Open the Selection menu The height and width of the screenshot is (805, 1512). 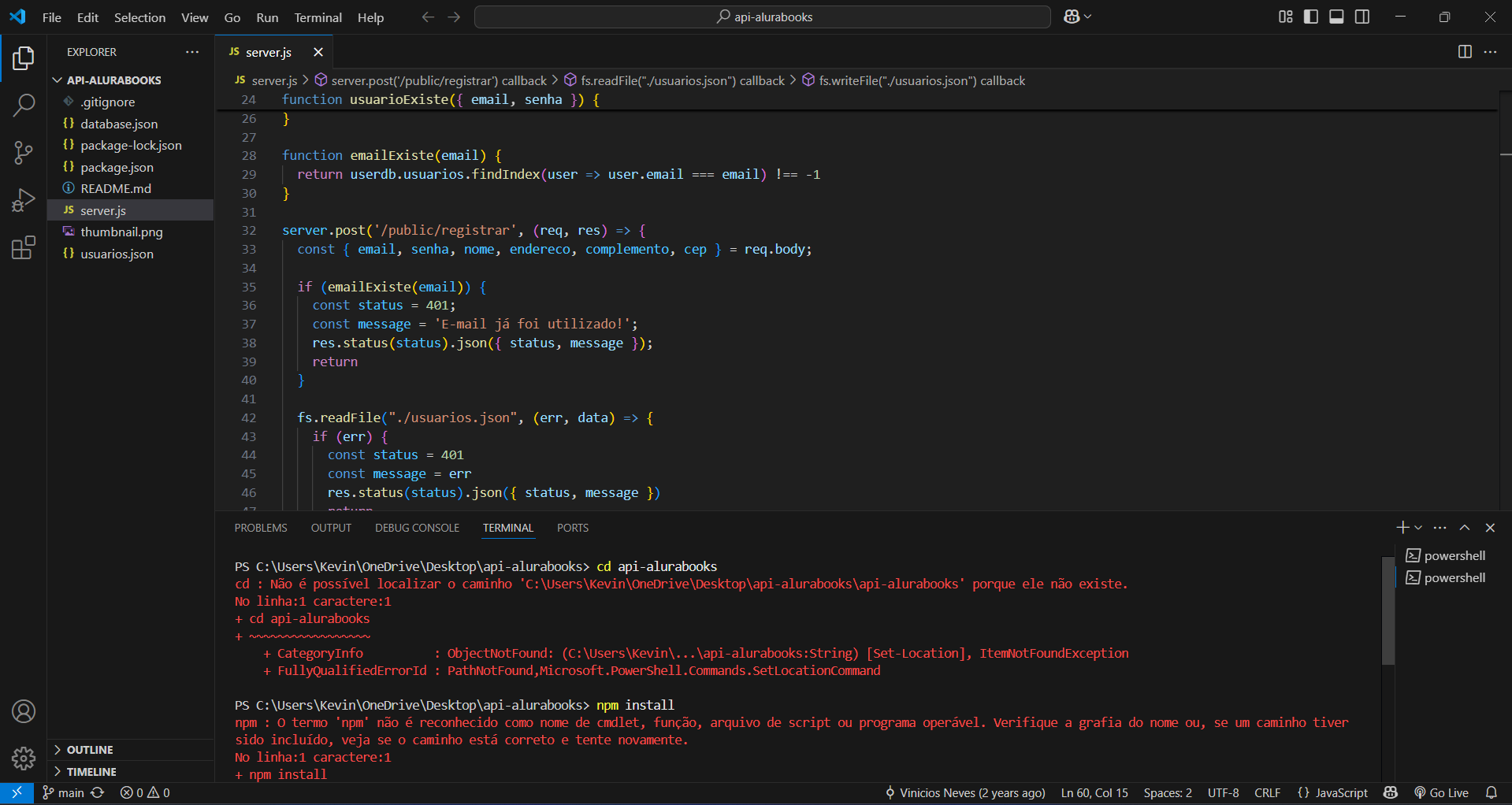(x=139, y=17)
